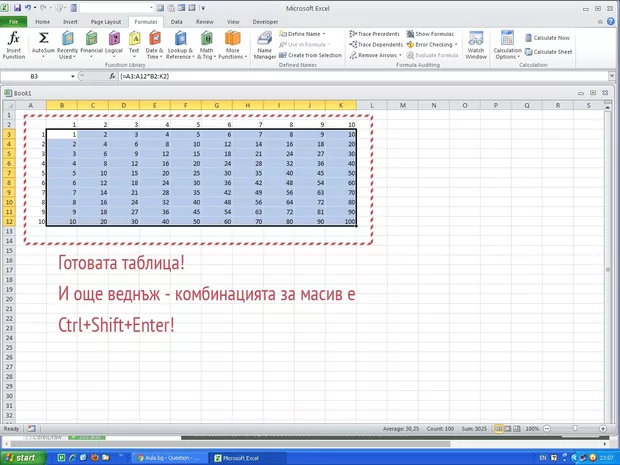The image size is (620, 465).
Task: Click Select All corner button
Action: 9,105
